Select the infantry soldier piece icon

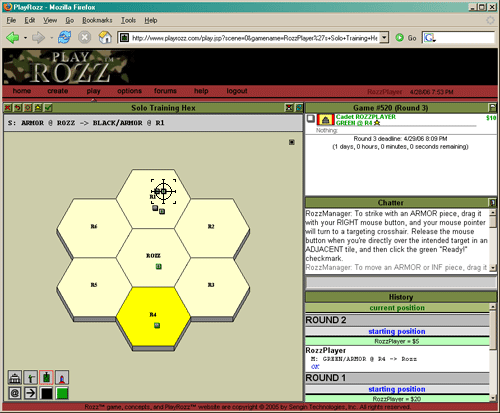point(30,378)
